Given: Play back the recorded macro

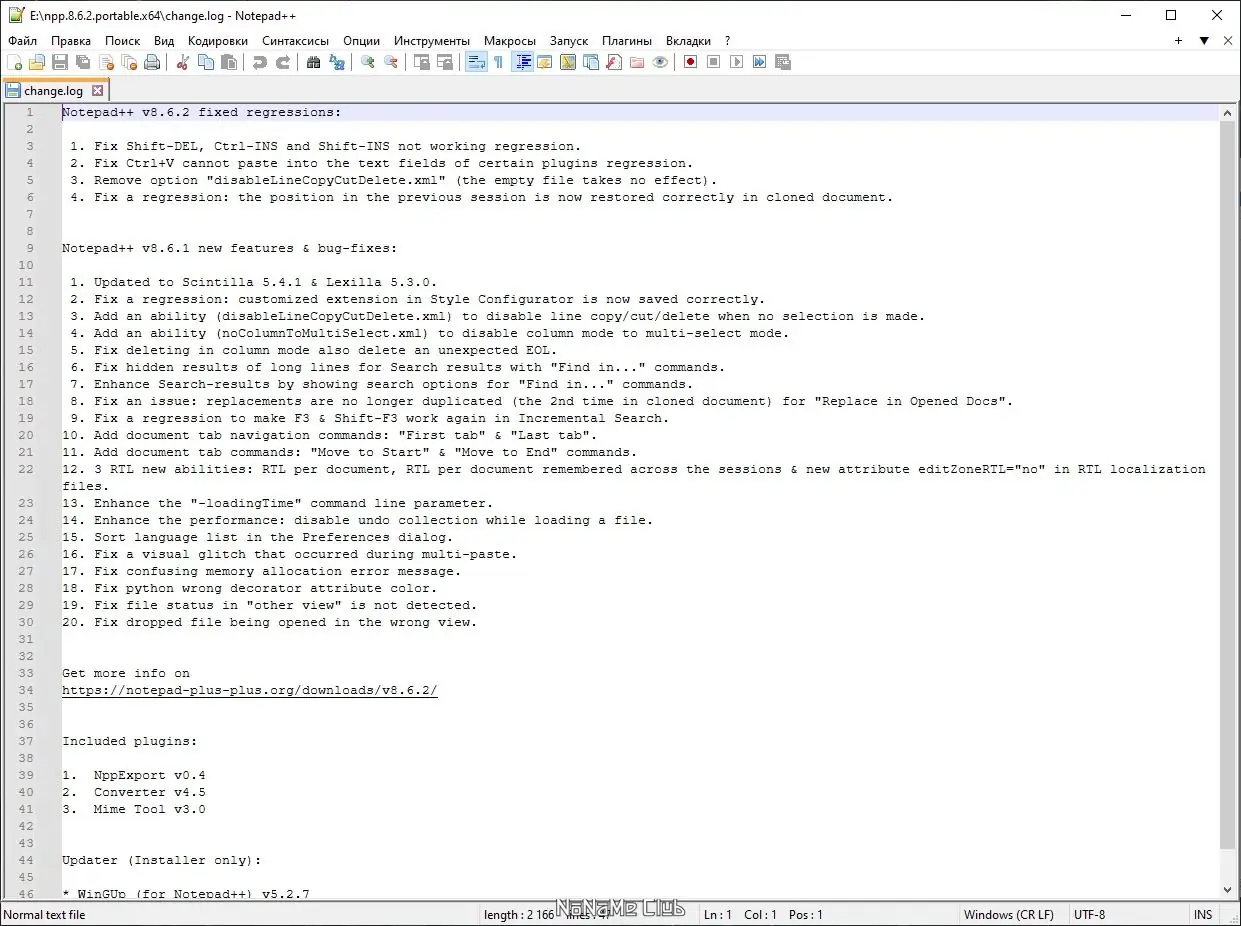Looking at the screenshot, I should tap(737, 62).
